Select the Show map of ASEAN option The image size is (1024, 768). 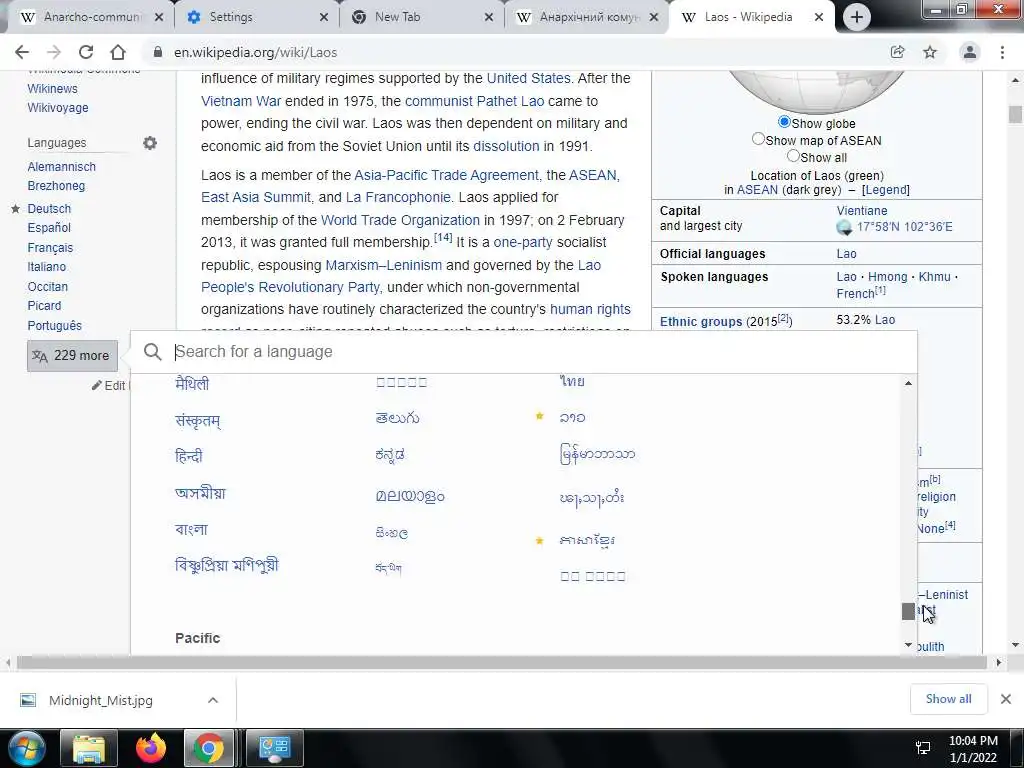(758, 138)
